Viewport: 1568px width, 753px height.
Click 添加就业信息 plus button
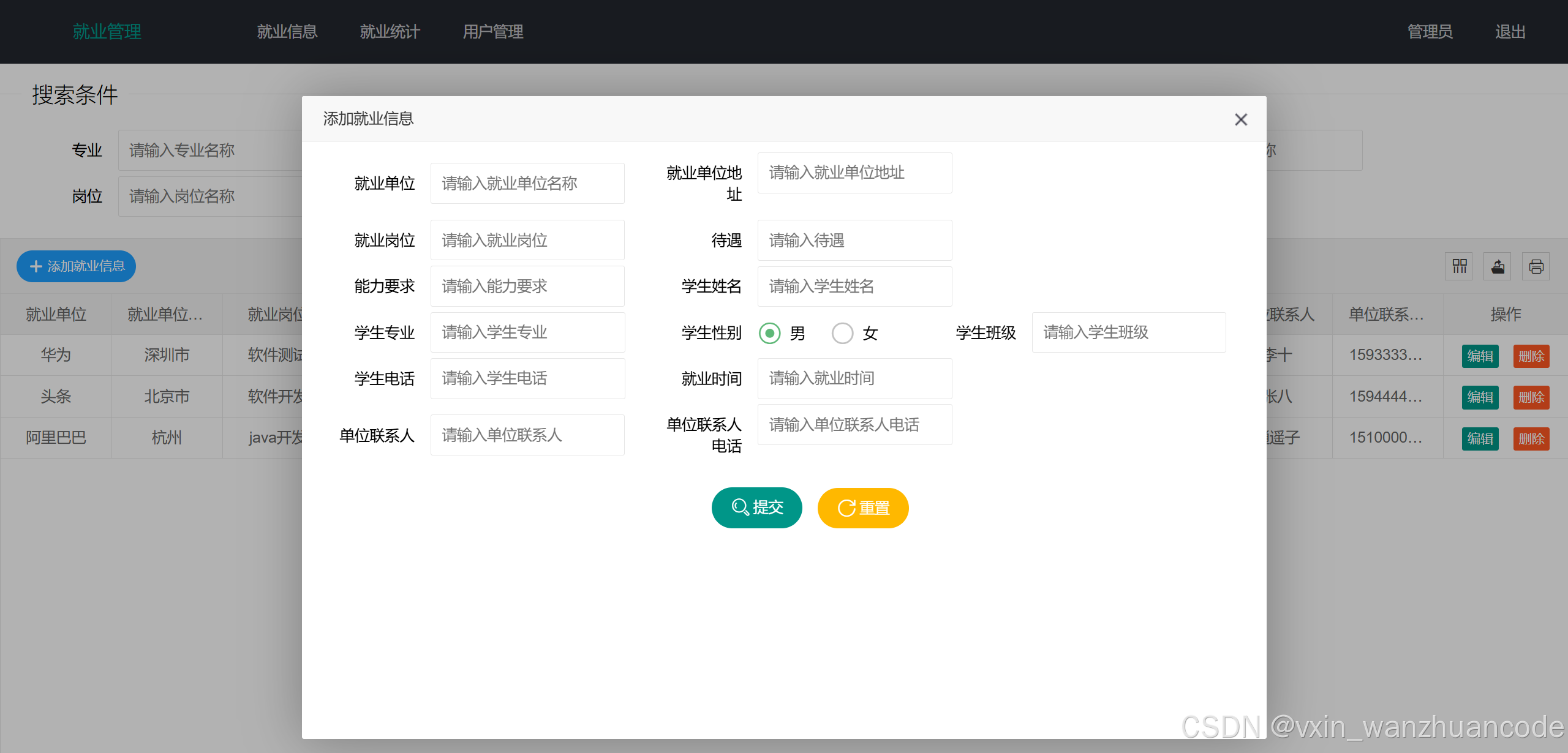(76, 266)
